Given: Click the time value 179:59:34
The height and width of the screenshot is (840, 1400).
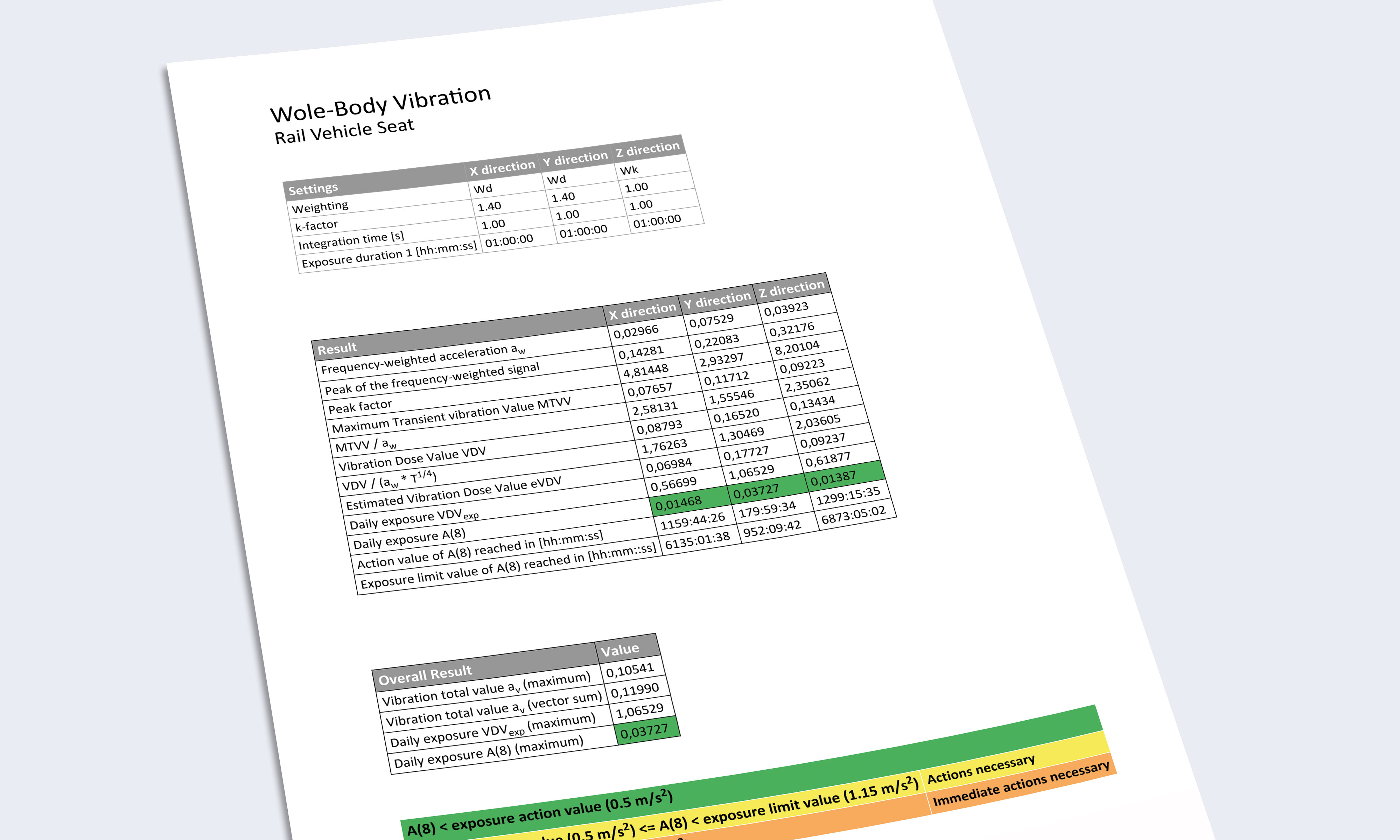Looking at the screenshot, I should [767, 509].
